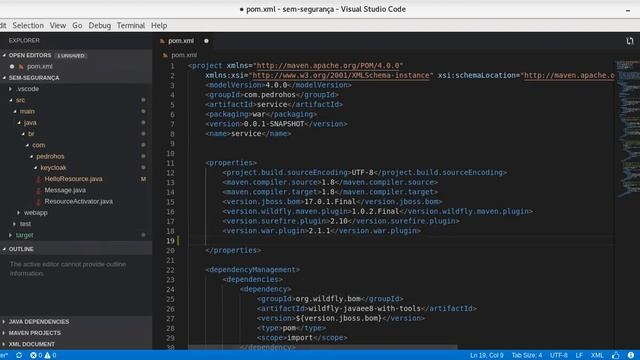Open ResourceActivator.java from the explorer
640x360 pixels.
(x=78, y=202)
